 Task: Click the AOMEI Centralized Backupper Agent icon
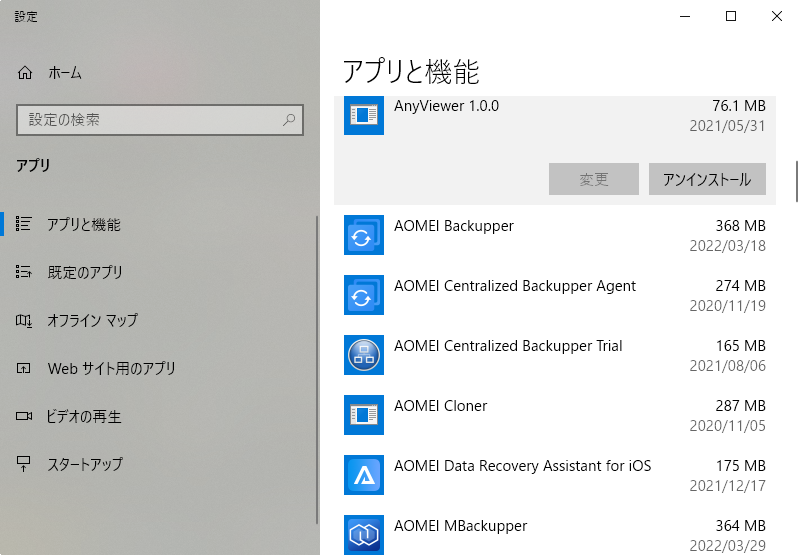click(x=364, y=295)
